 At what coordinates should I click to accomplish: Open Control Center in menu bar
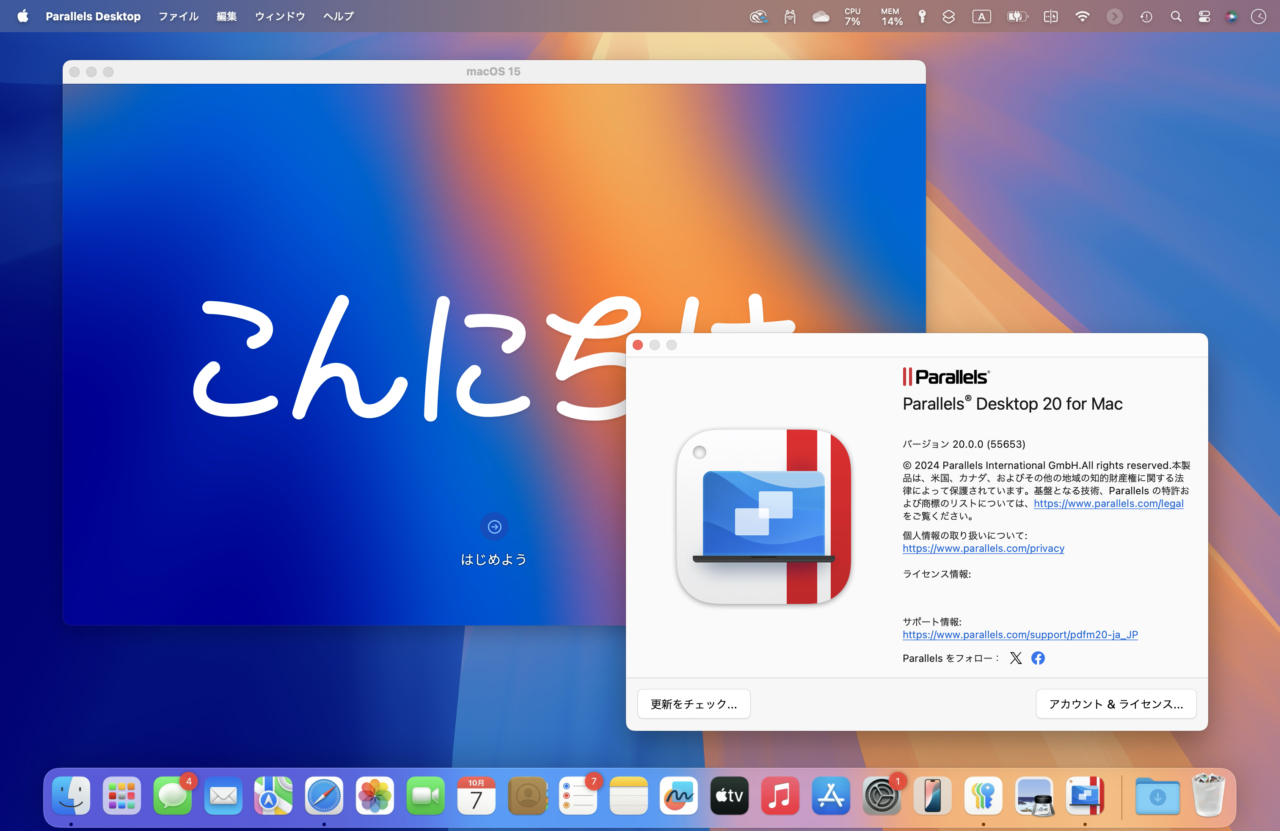(x=1204, y=16)
